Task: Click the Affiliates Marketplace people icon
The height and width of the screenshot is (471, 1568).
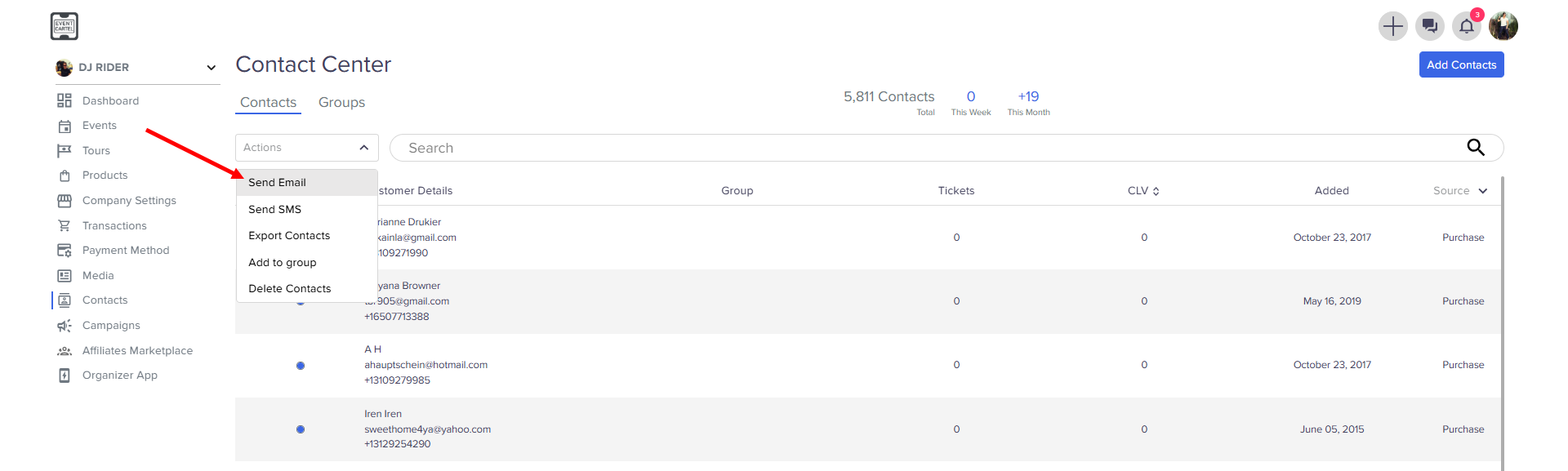Action: (65, 351)
